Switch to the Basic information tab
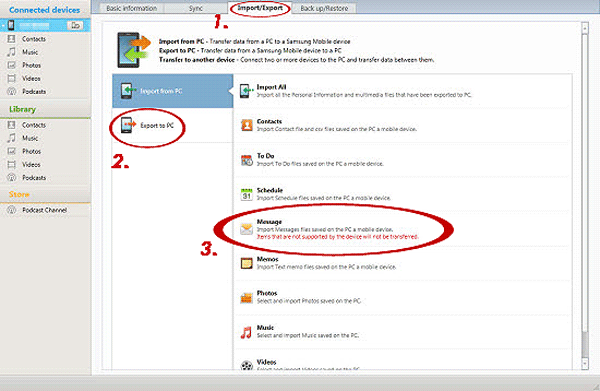The height and width of the screenshot is (391, 600). tap(131, 8)
